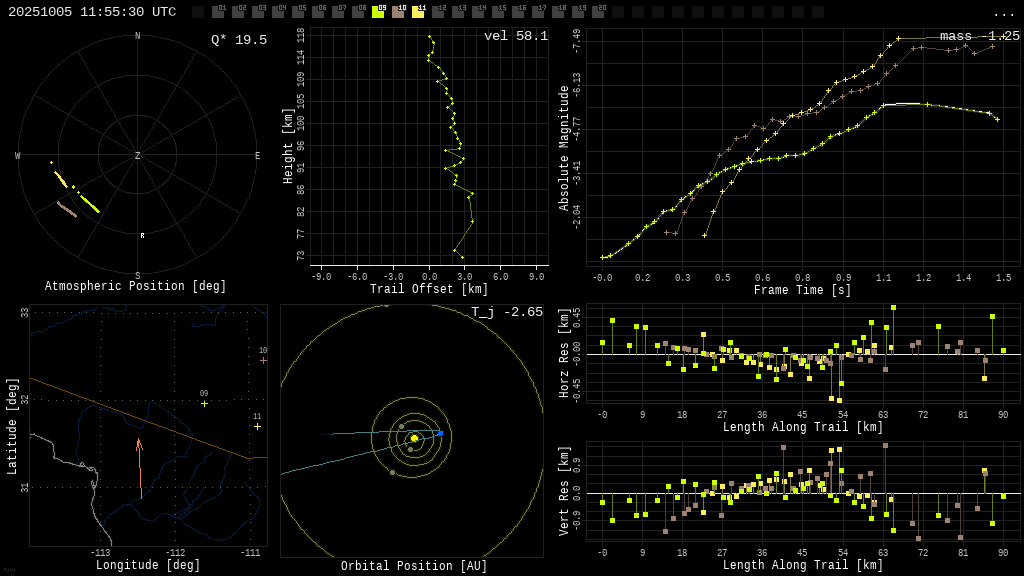Select the station 20 box in top bar
Screen dimensions: 1024x576
click(x=598, y=12)
